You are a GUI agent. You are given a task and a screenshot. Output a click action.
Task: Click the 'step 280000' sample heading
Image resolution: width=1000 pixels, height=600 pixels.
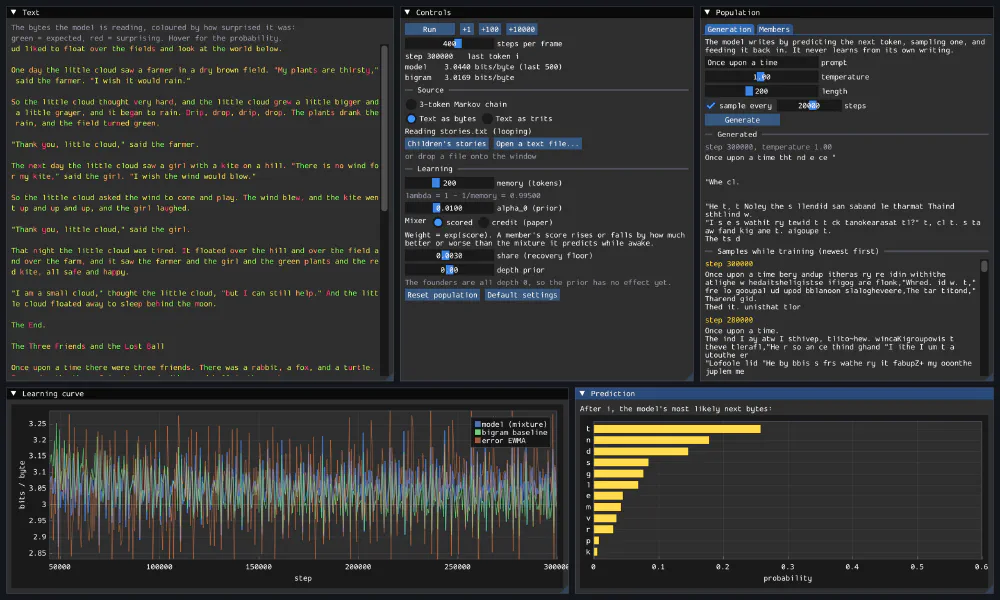tap(728, 320)
